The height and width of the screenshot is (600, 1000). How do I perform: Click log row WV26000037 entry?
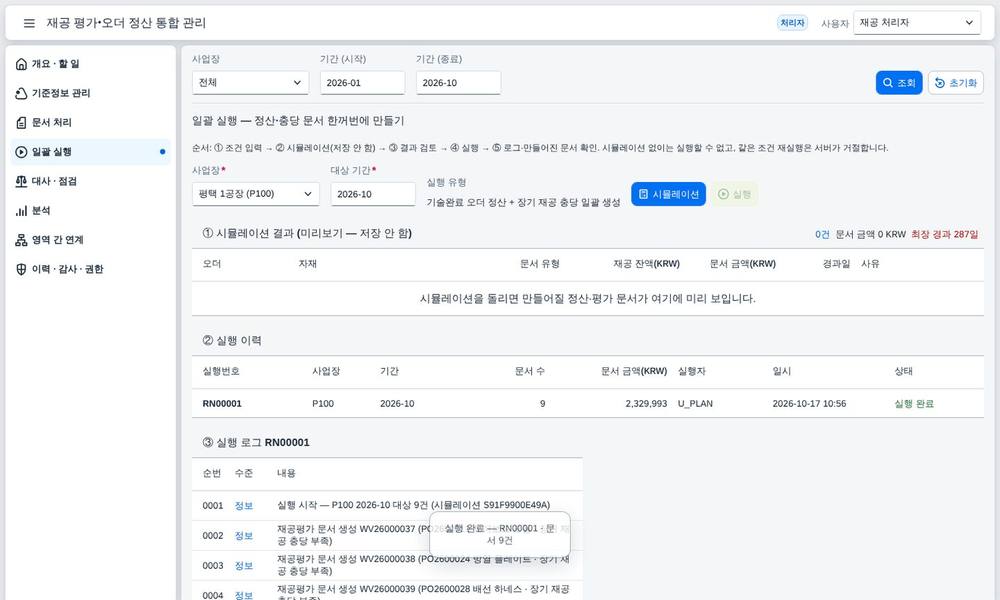click(x=423, y=535)
